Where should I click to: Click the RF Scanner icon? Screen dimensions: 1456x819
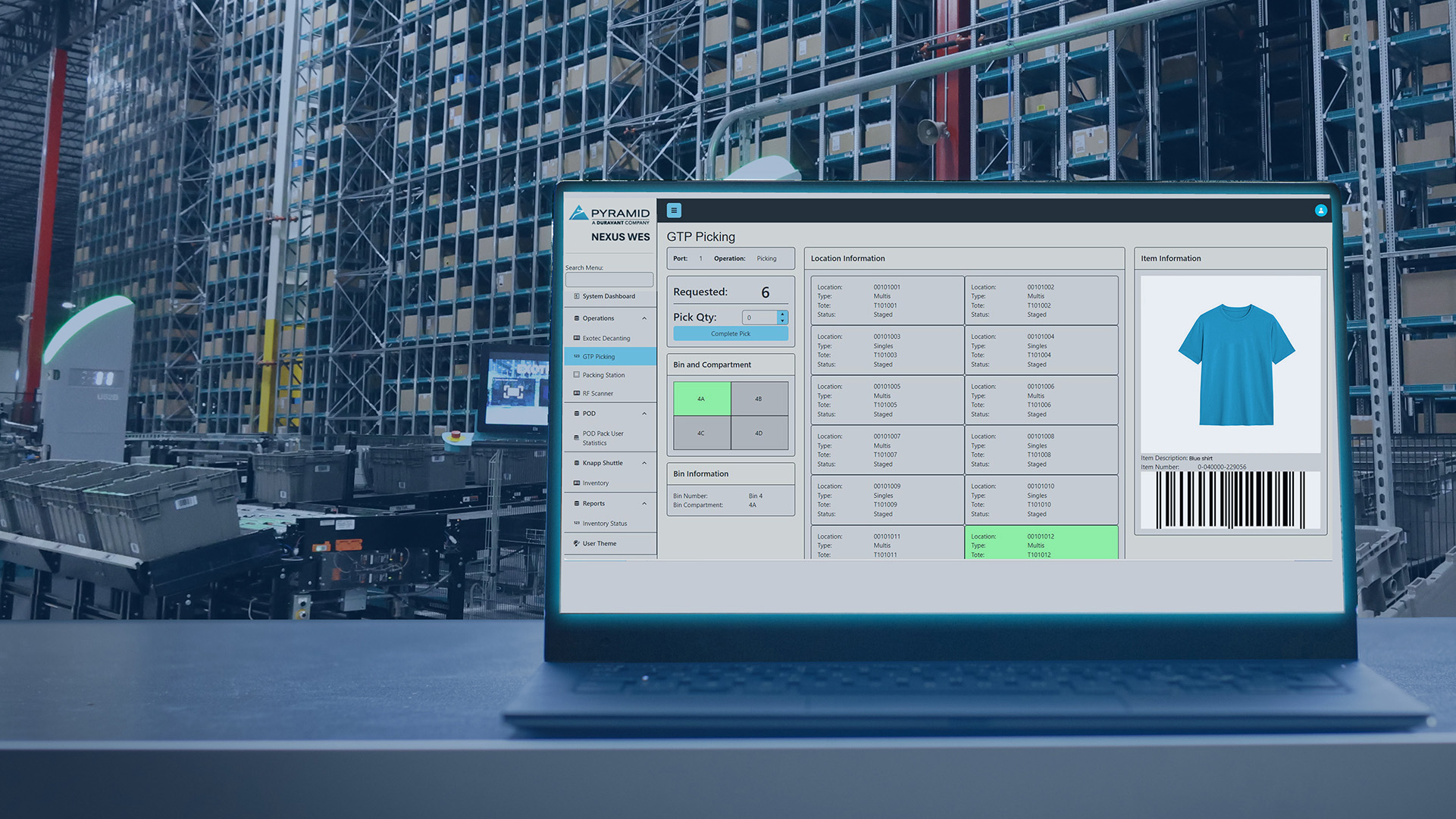pos(577,393)
